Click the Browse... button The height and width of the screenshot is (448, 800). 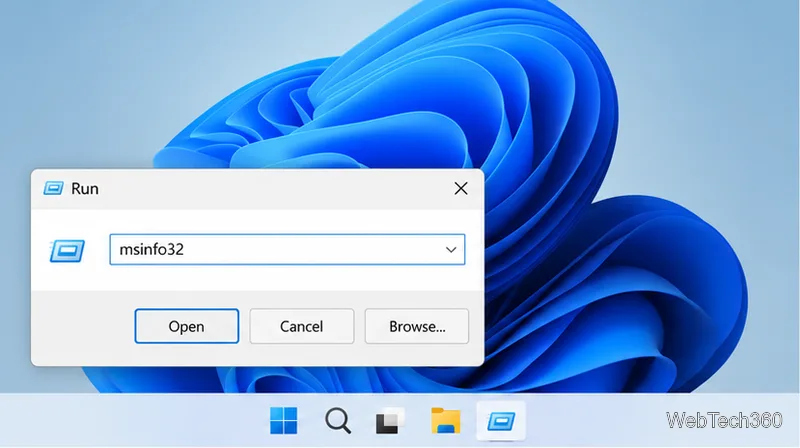point(417,326)
